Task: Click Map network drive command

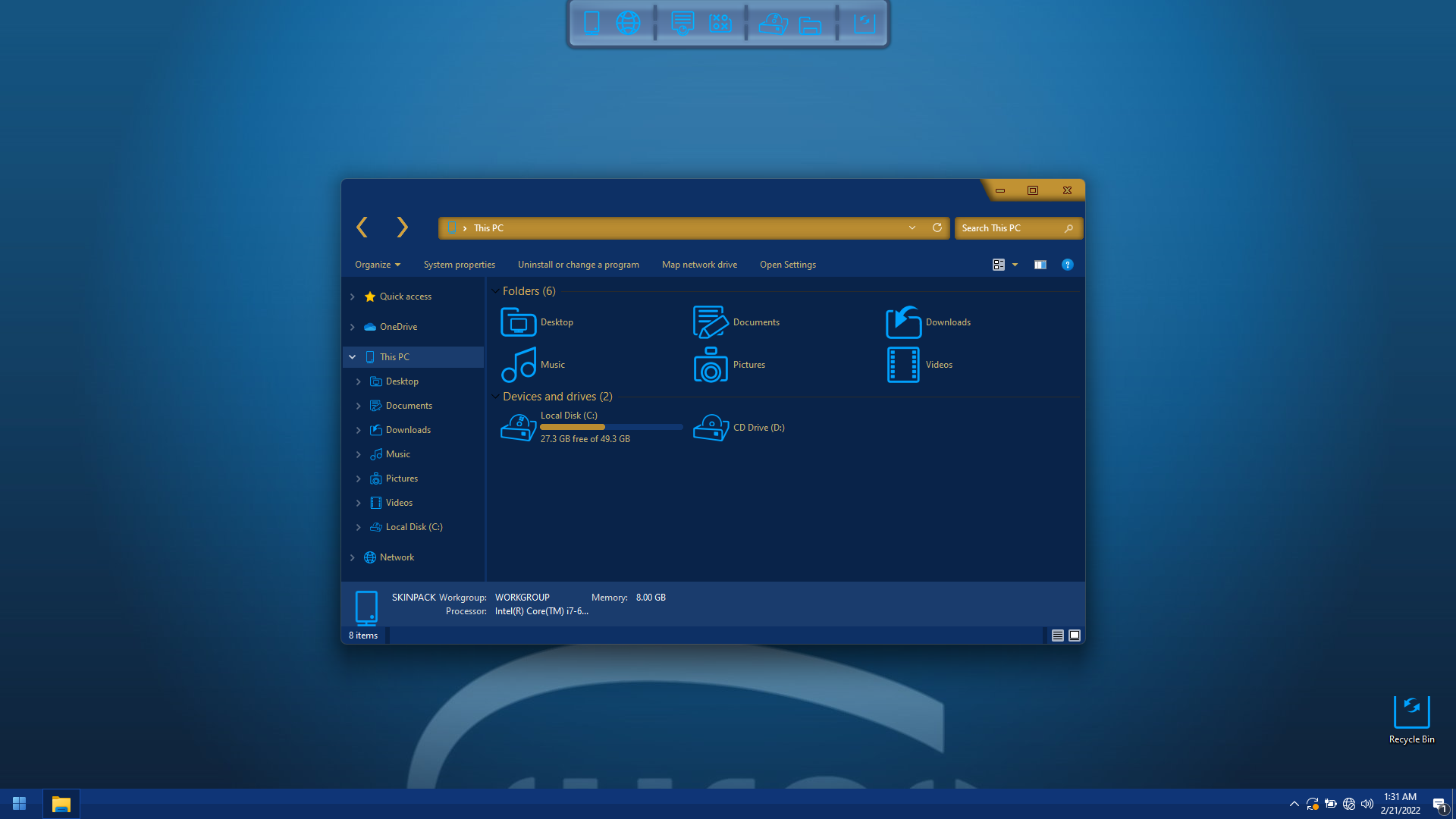Action: pos(699,265)
